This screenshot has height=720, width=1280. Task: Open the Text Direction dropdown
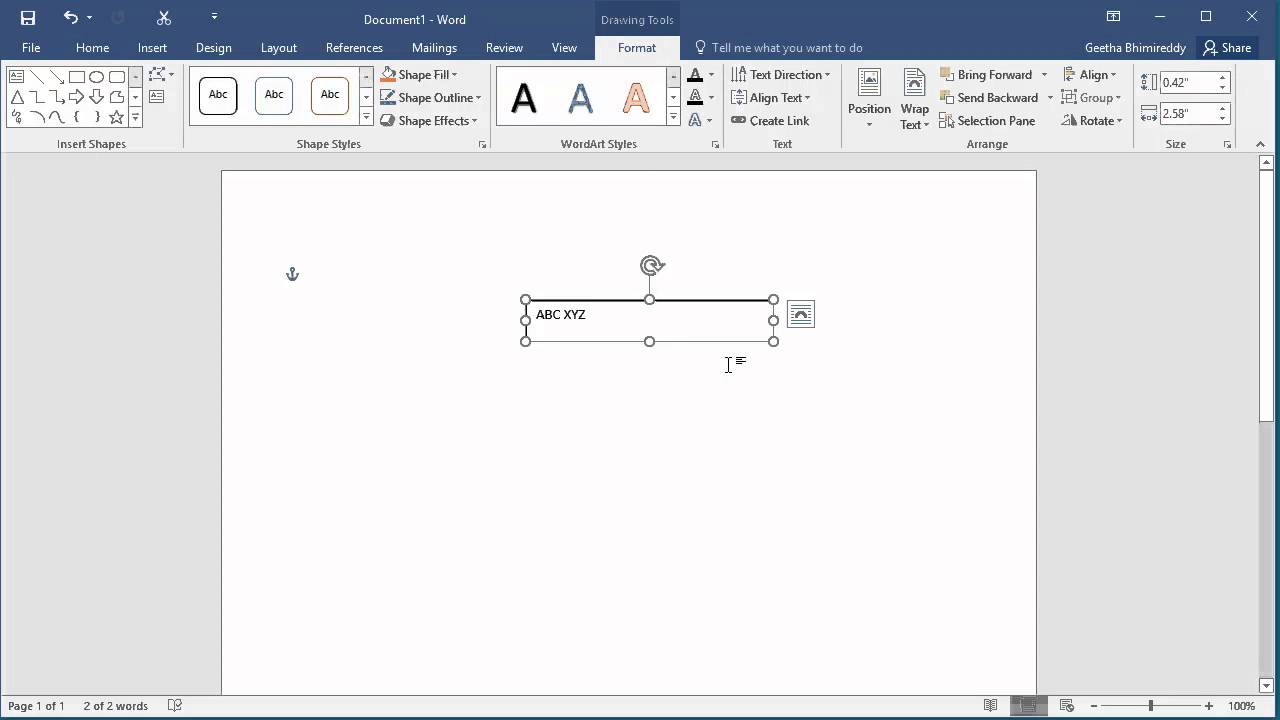(781, 75)
